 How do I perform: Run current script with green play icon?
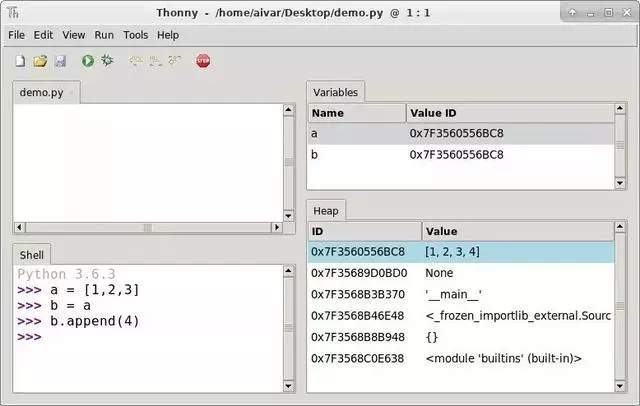88,61
